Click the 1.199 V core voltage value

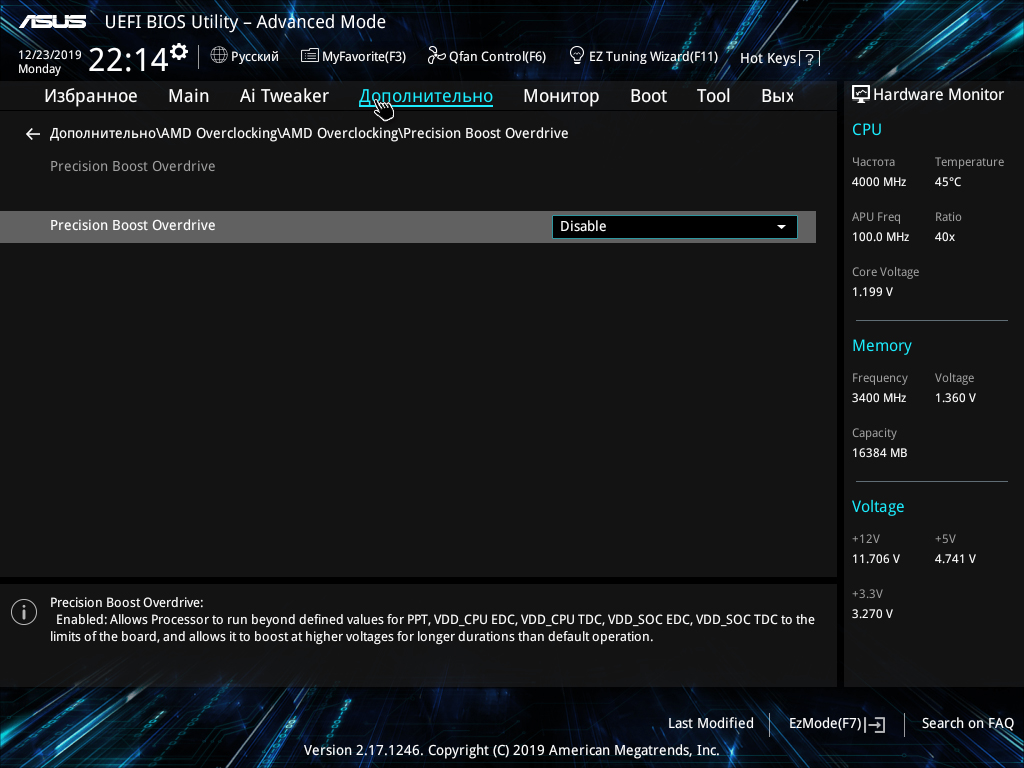coord(872,292)
